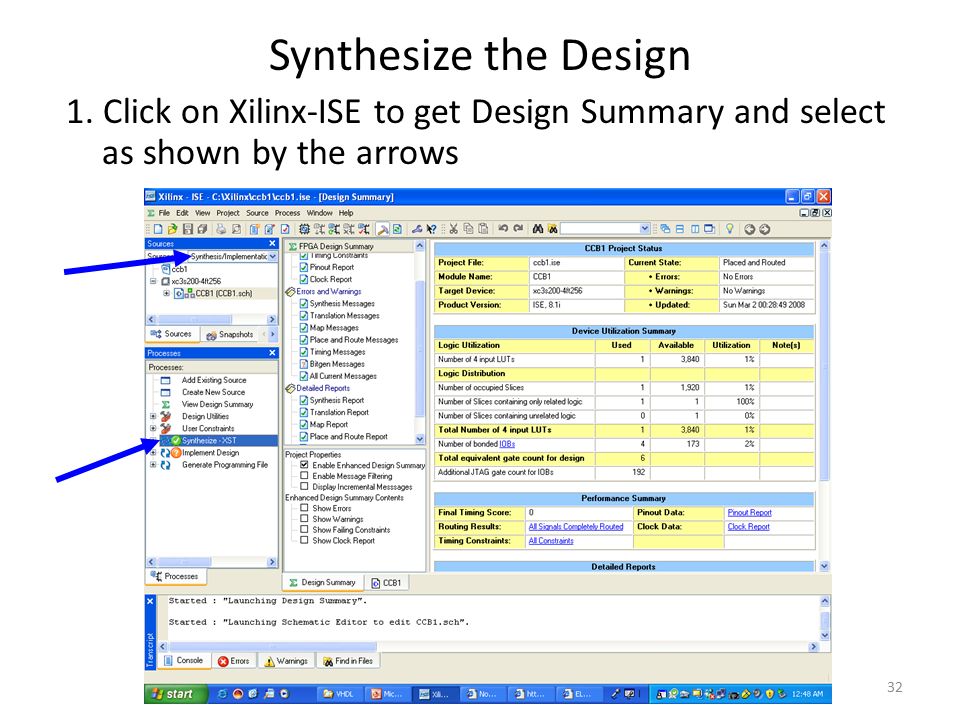Open the toolbar search combo box dropdown
The height and width of the screenshot is (720, 960).
[644, 229]
